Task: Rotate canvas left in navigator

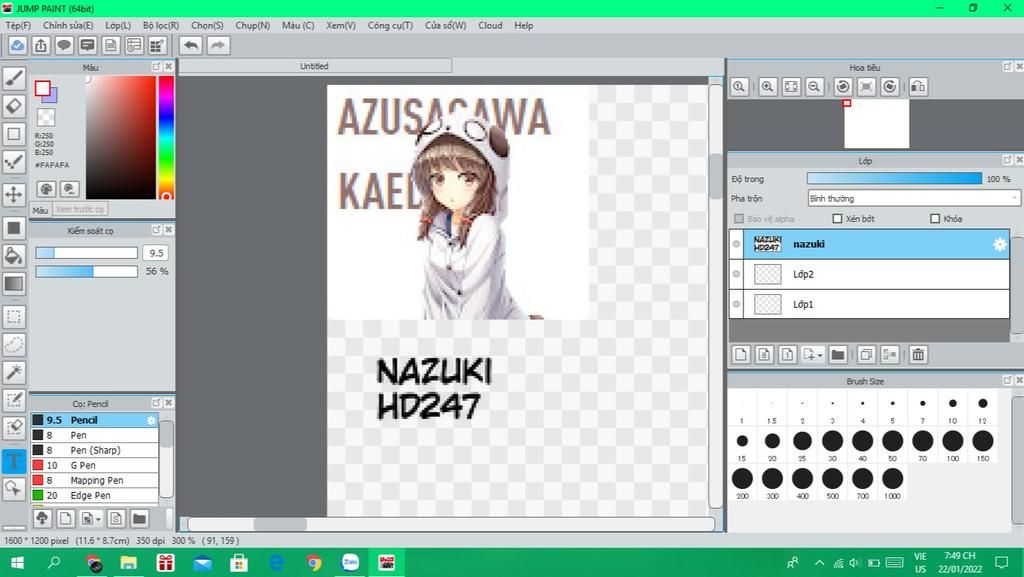Action: pos(842,86)
